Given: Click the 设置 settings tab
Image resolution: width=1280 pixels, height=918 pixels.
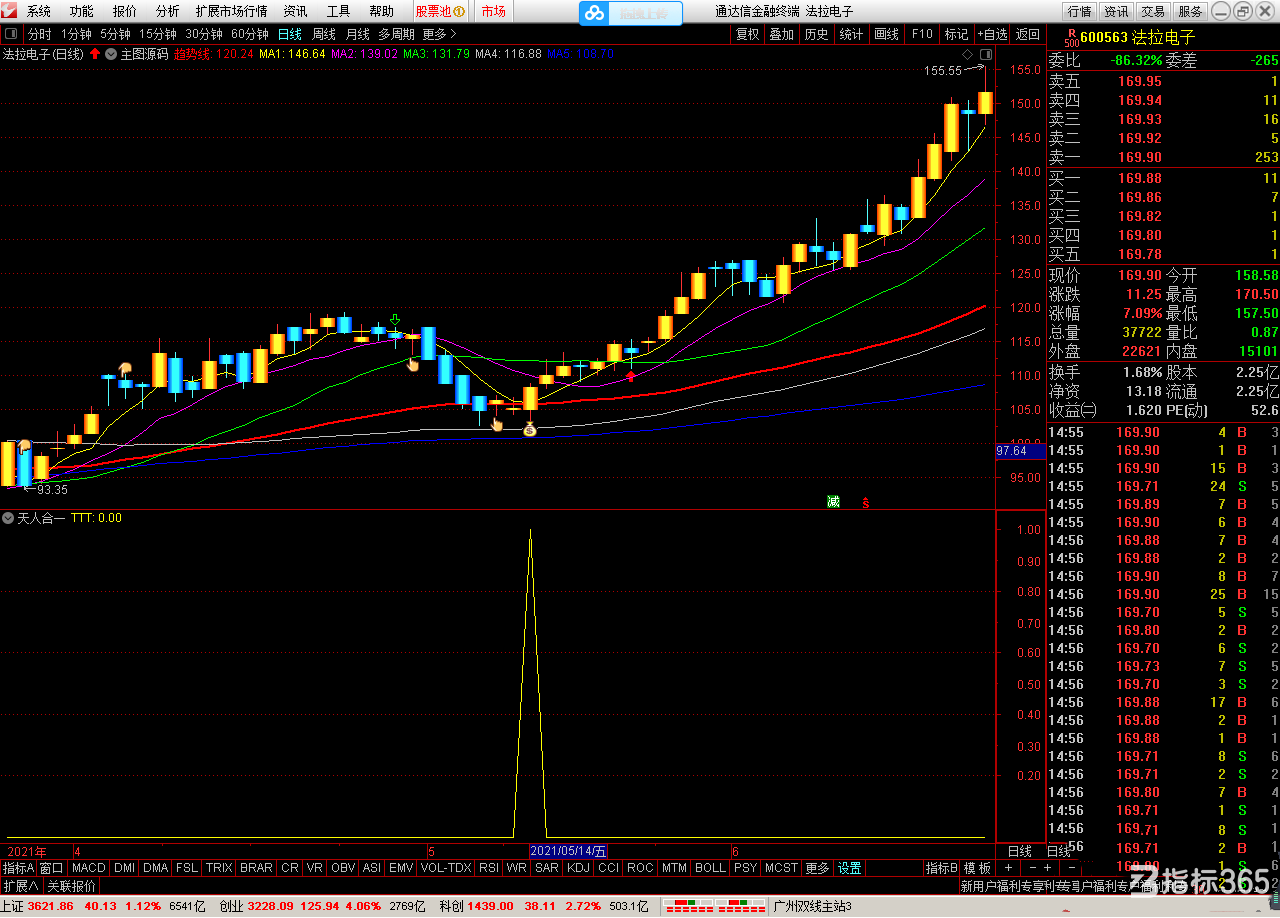Looking at the screenshot, I should tap(850, 868).
